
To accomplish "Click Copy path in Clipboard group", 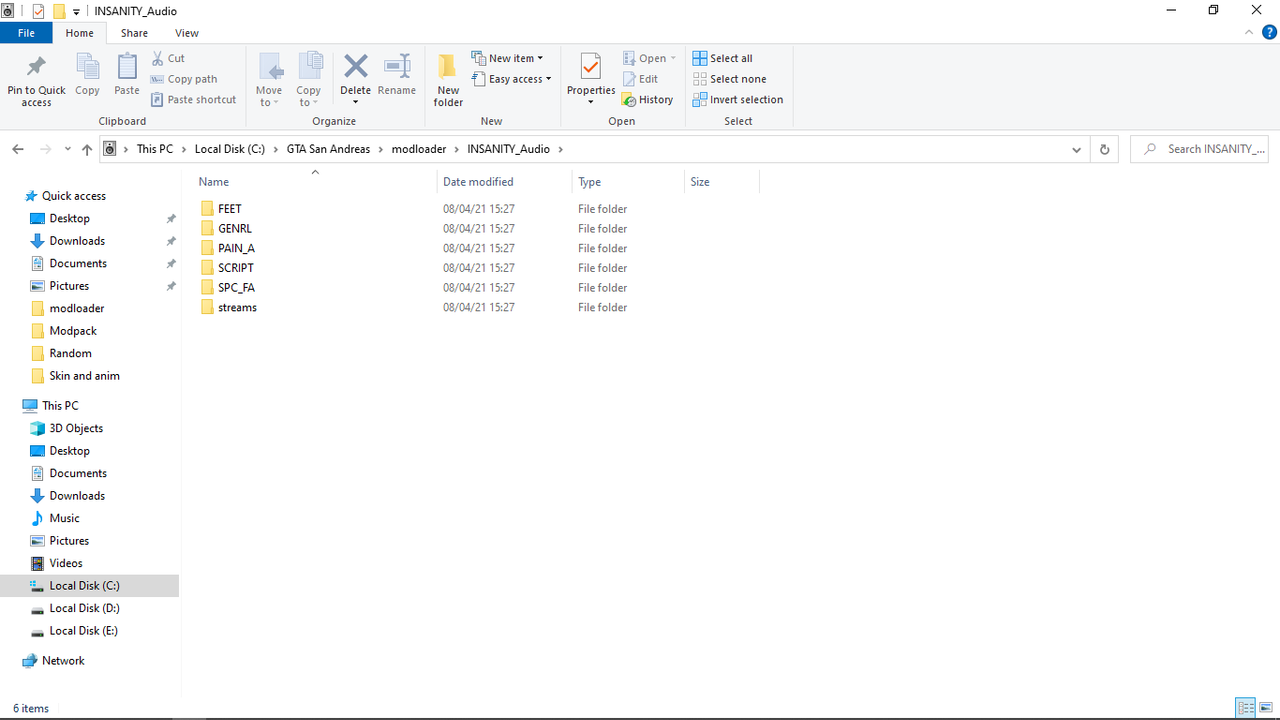I will 184,79.
